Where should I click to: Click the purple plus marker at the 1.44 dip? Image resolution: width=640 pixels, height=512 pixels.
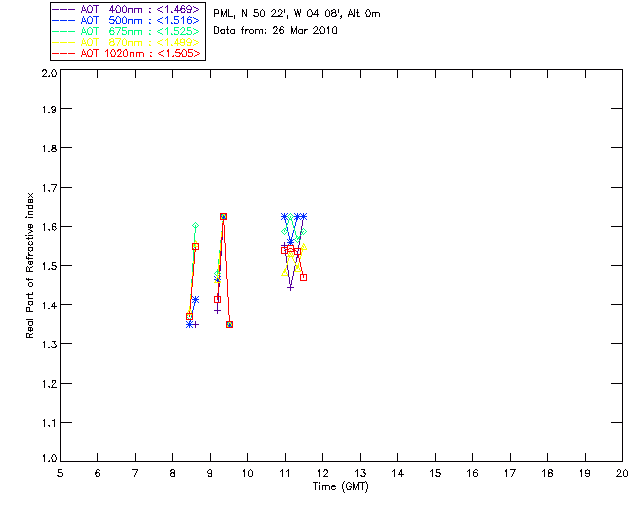point(290,288)
